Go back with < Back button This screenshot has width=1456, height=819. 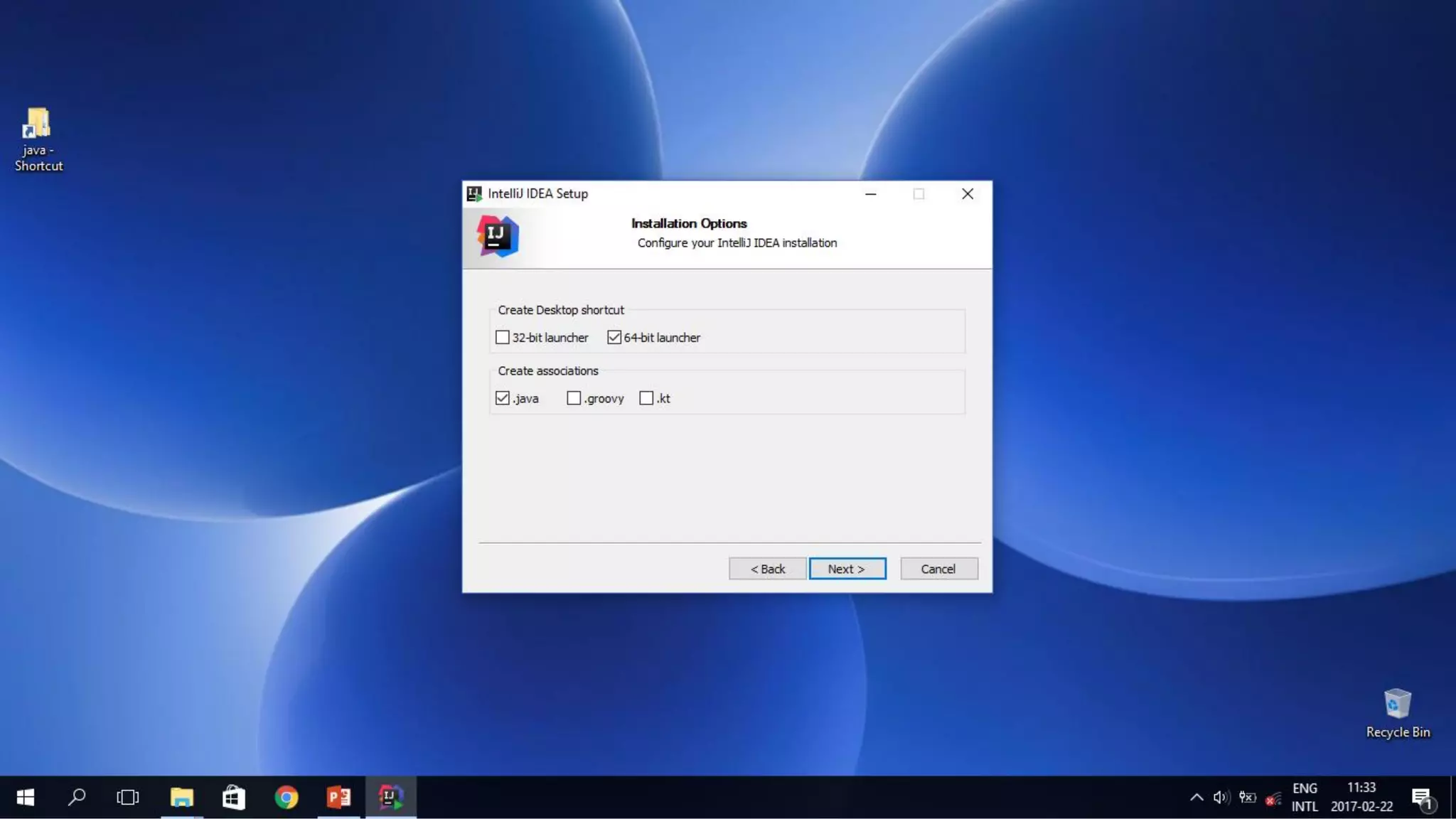click(x=767, y=569)
